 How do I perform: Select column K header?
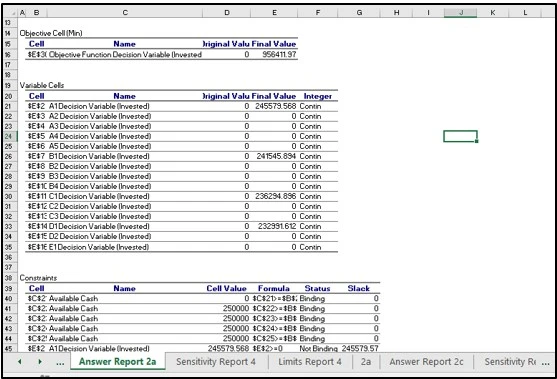pyautogui.click(x=493, y=13)
